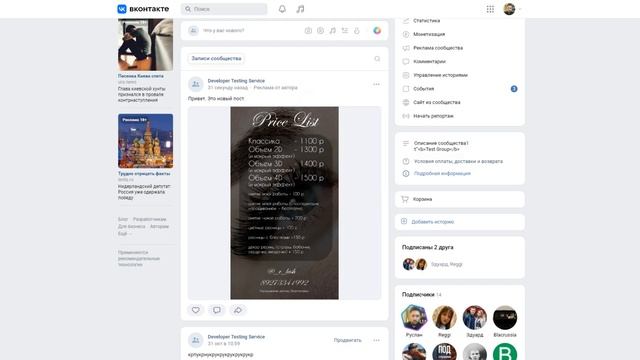640x360 pixels.
Task: Open Статистика in the community menu
Action: [427, 20]
